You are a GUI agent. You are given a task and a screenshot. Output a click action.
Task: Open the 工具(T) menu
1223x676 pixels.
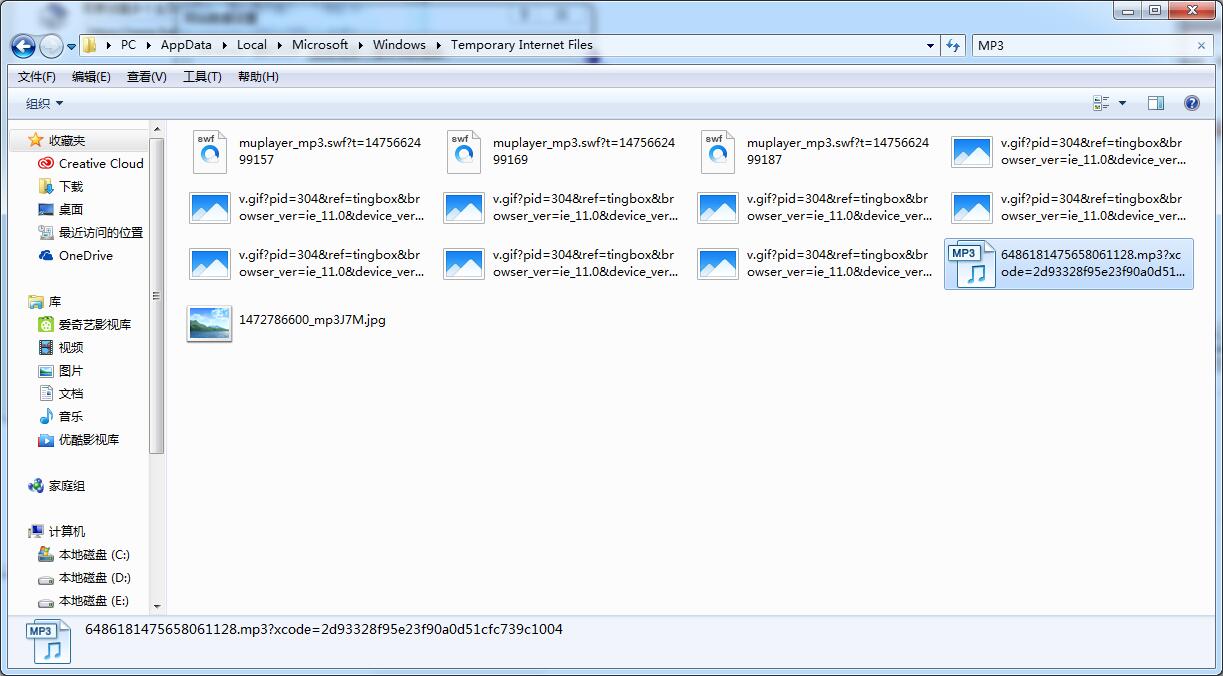tap(202, 77)
